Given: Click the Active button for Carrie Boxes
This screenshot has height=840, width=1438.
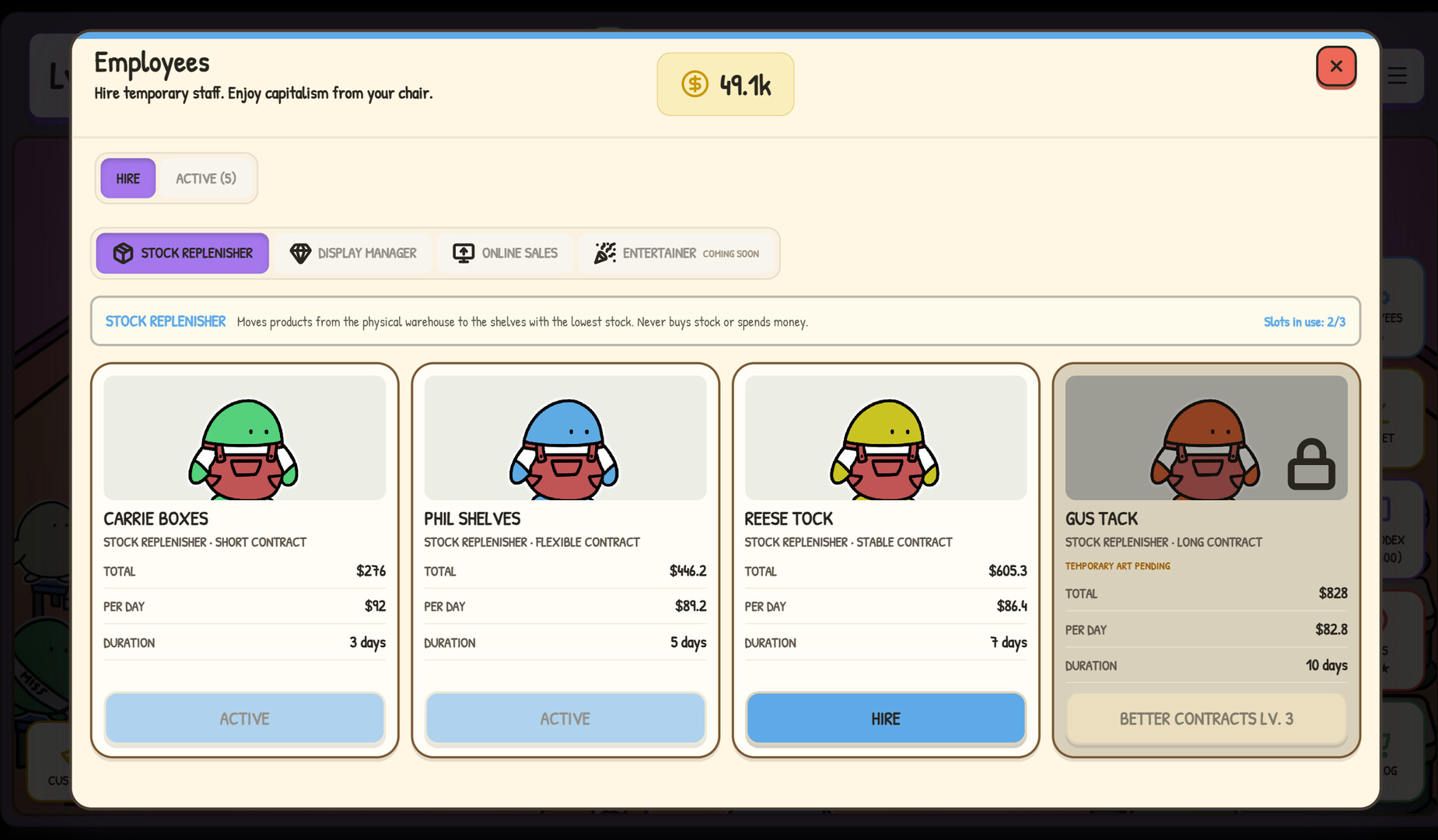Looking at the screenshot, I should (244, 719).
